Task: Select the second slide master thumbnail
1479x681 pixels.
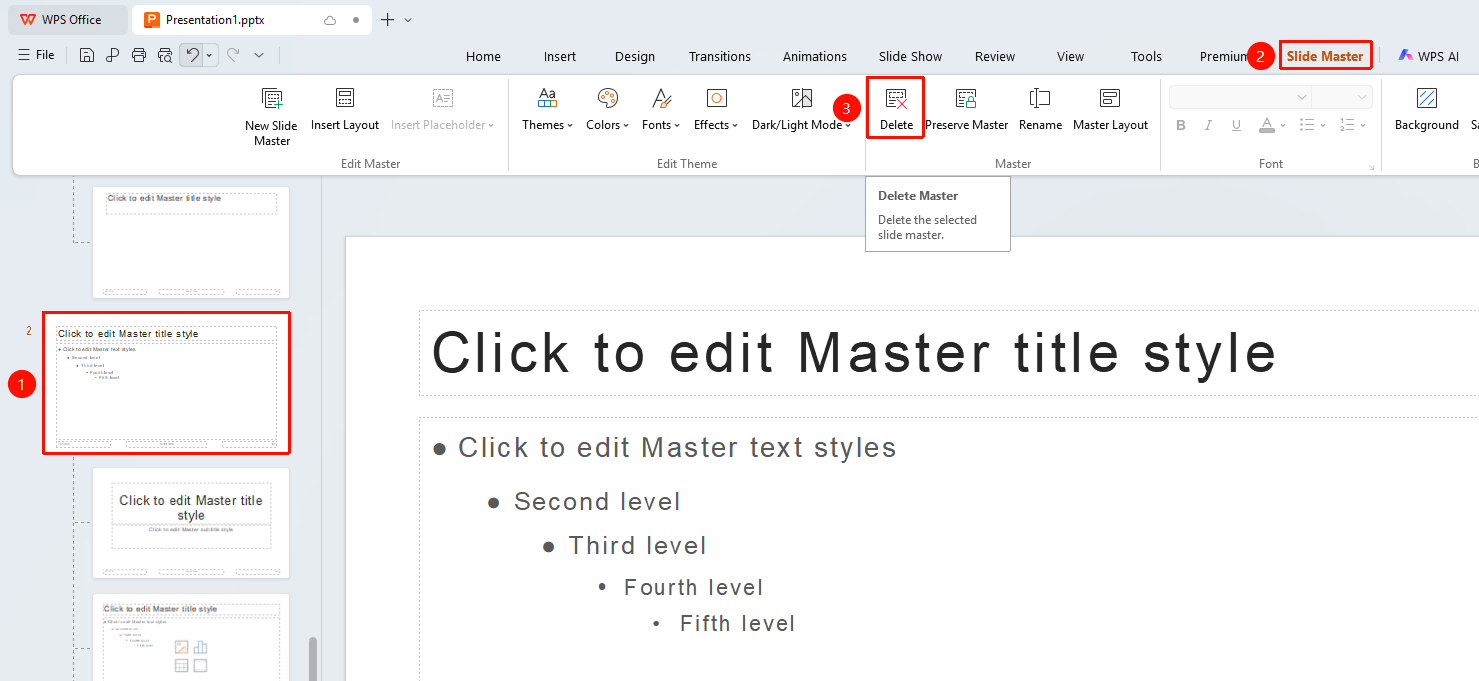Action: coord(166,383)
